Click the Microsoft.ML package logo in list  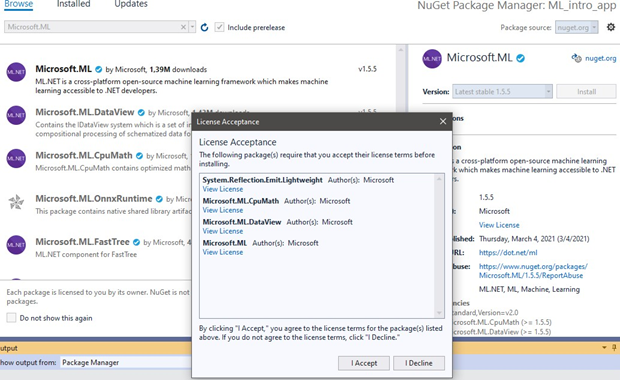click(x=16, y=72)
